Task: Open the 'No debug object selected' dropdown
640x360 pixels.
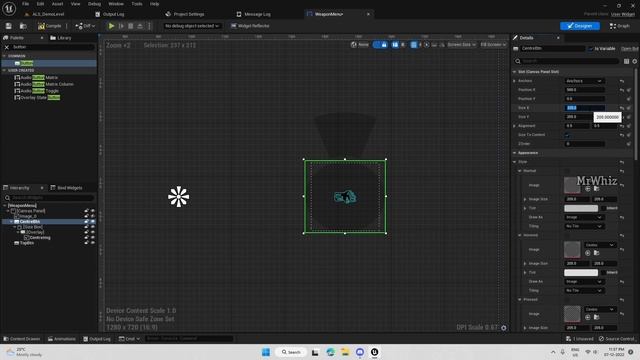Action: coord(192,26)
